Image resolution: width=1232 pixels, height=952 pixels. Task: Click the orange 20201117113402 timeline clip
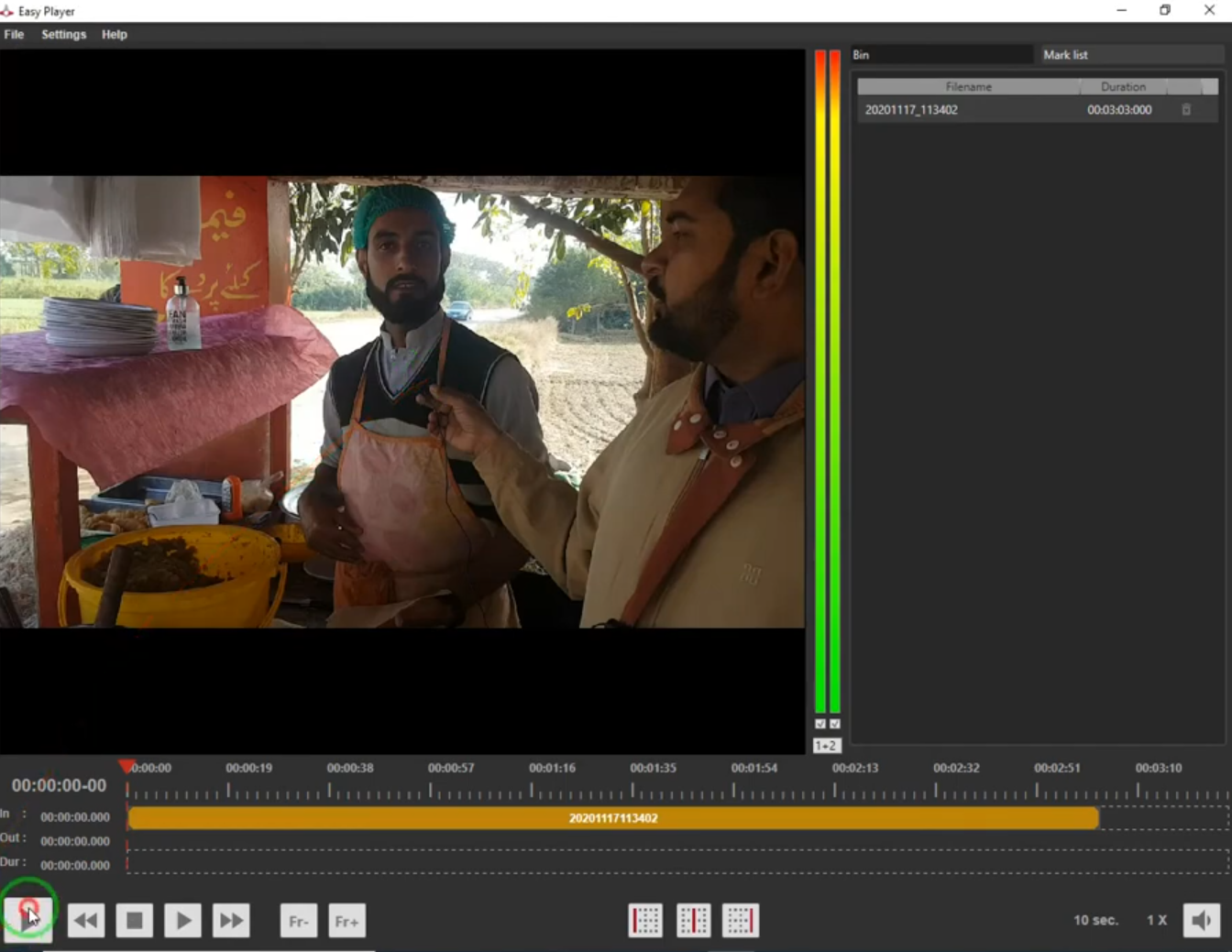(x=613, y=818)
